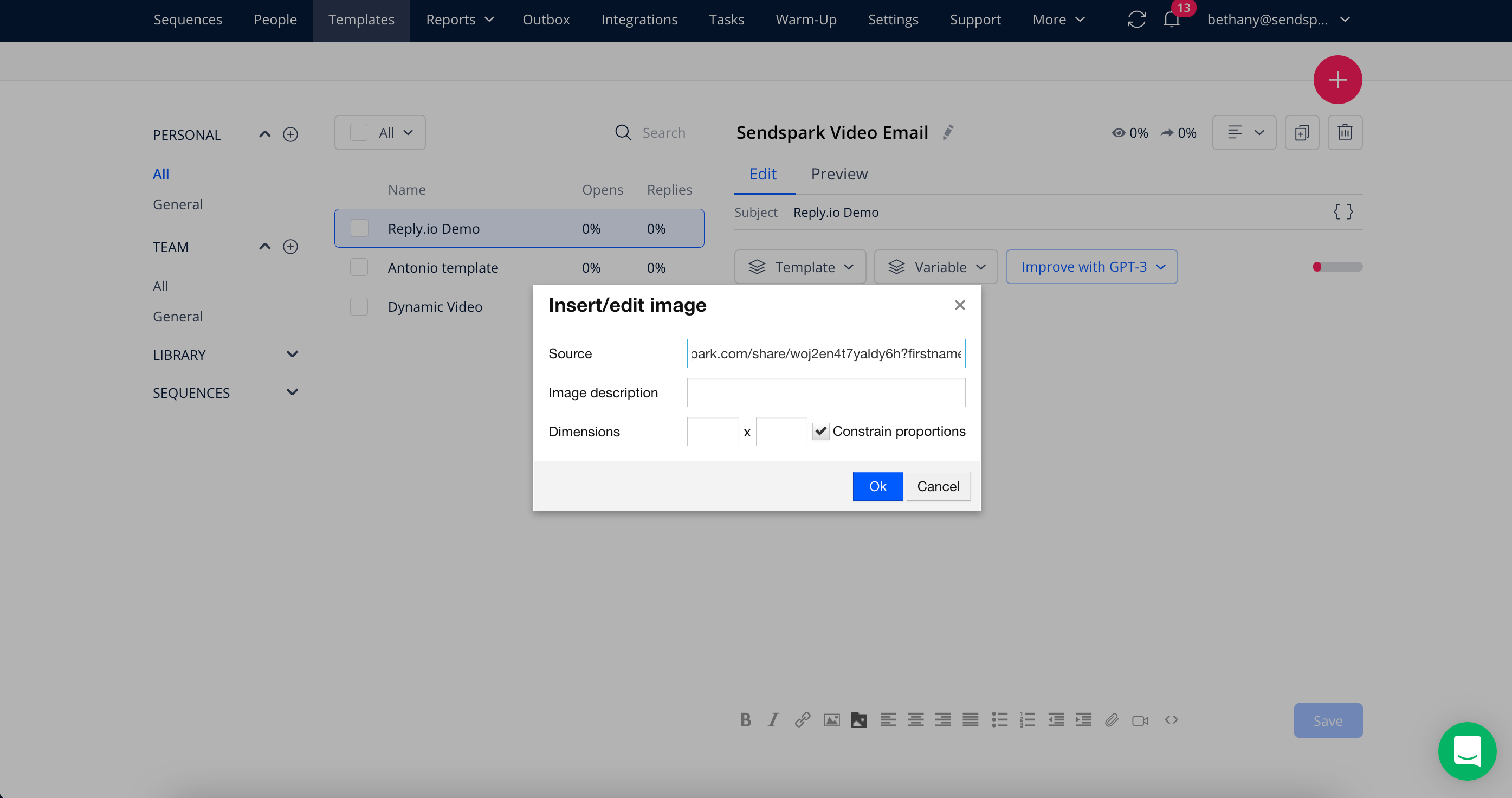Viewport: 1512px width, 798px height.
Task: Go to the People page
Action: (275, 20)
